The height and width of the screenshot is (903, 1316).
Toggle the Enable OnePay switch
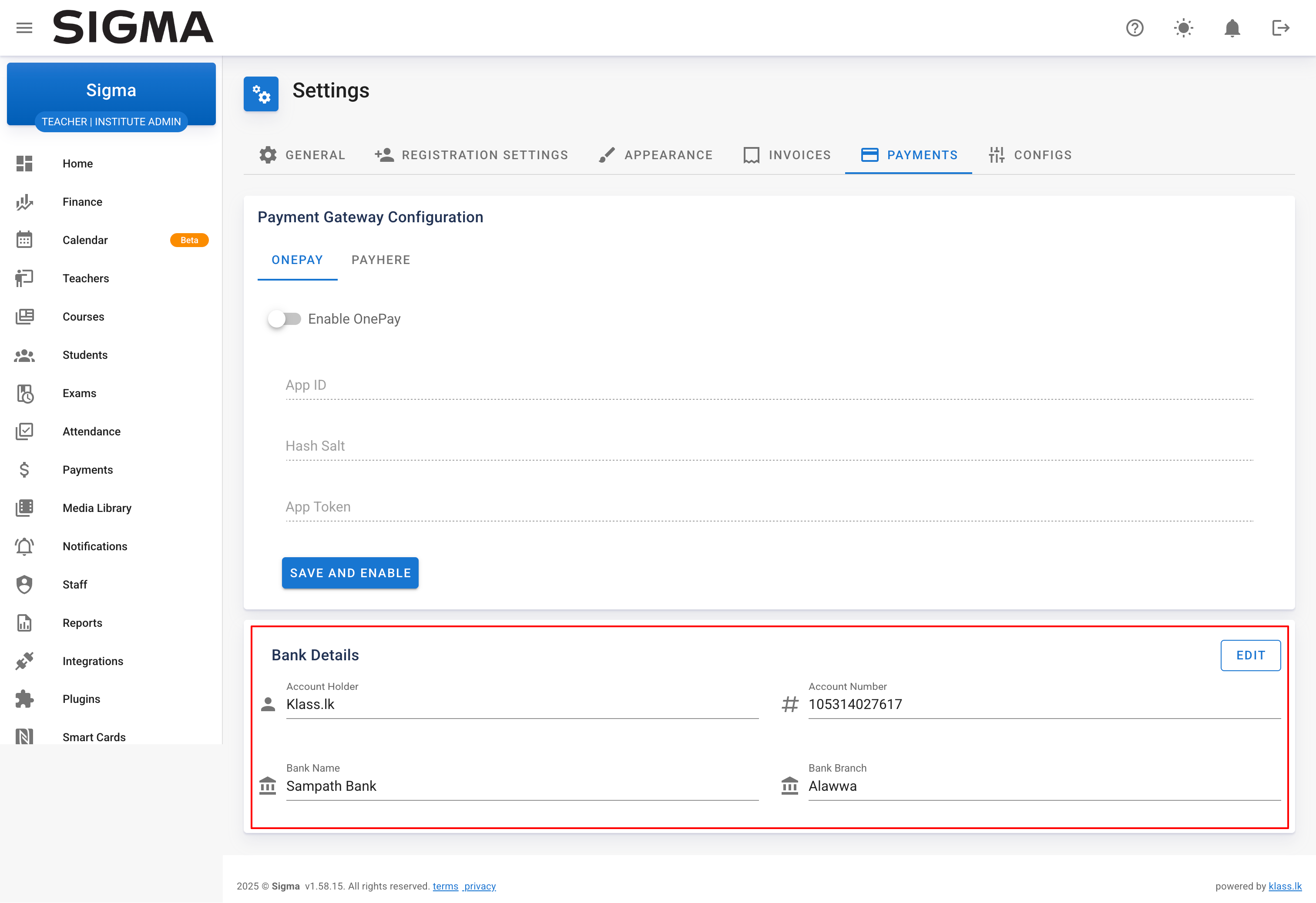(284, 319)
